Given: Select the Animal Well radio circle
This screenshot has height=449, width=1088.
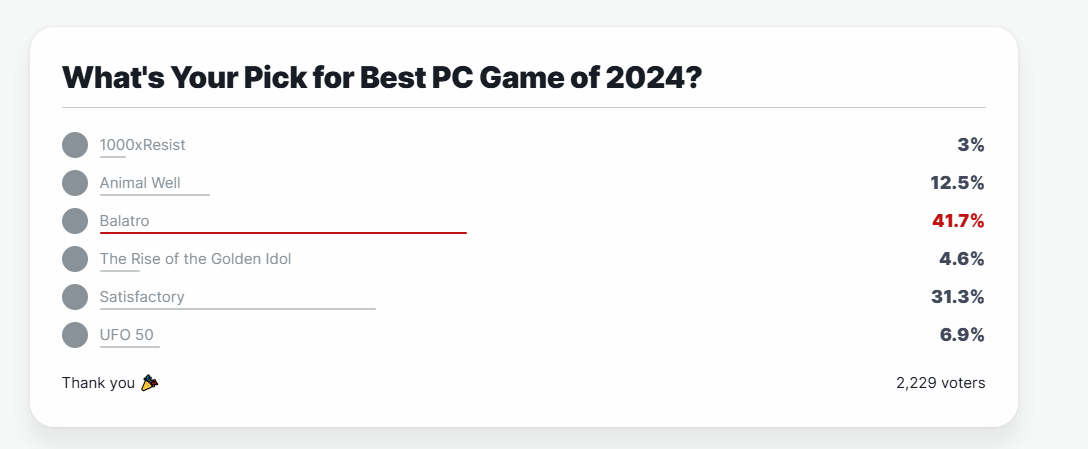Looking at the screenshot, I should click(75, 183).
